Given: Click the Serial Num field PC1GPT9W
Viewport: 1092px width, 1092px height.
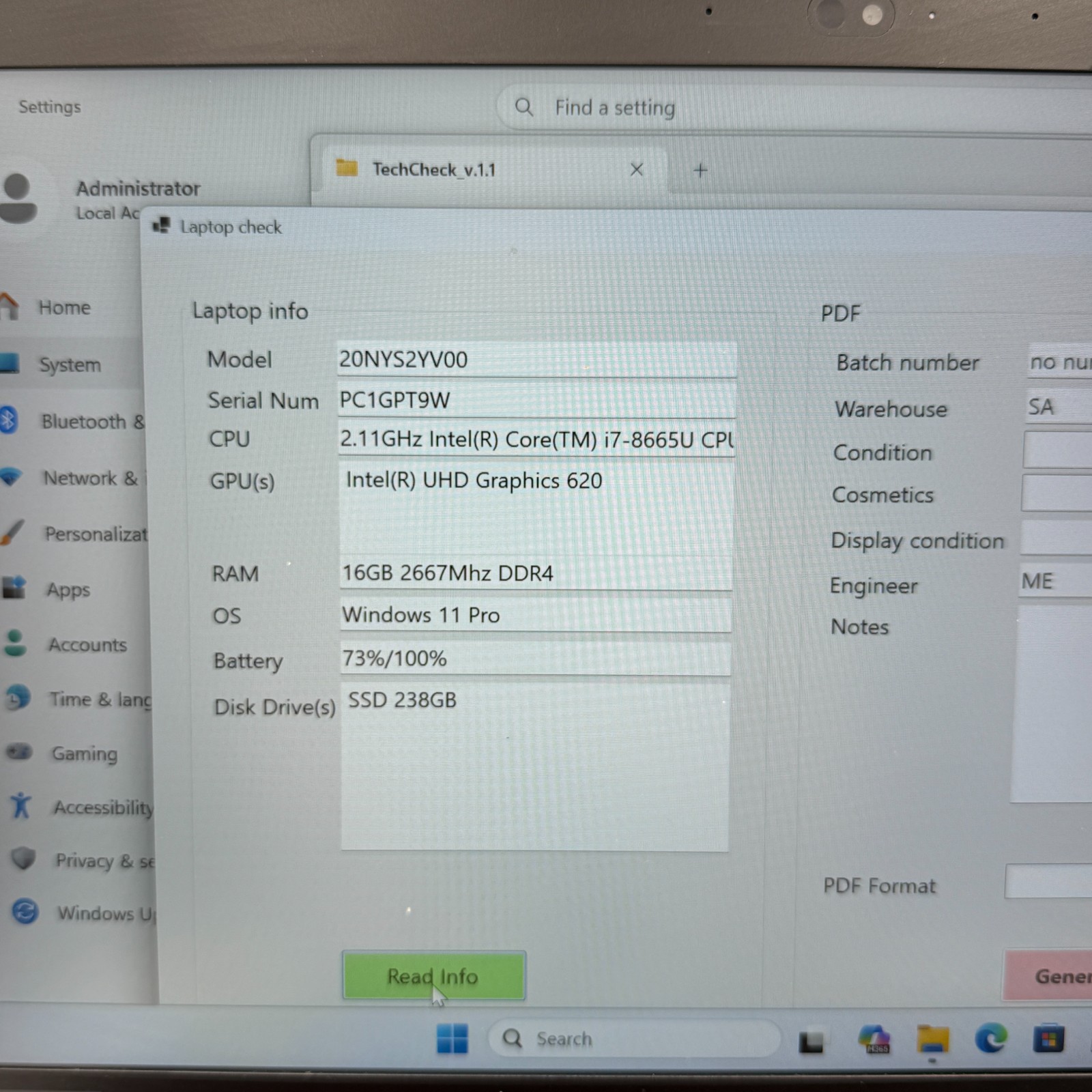Looking at the screenshot, I should [x=537, y=400].
